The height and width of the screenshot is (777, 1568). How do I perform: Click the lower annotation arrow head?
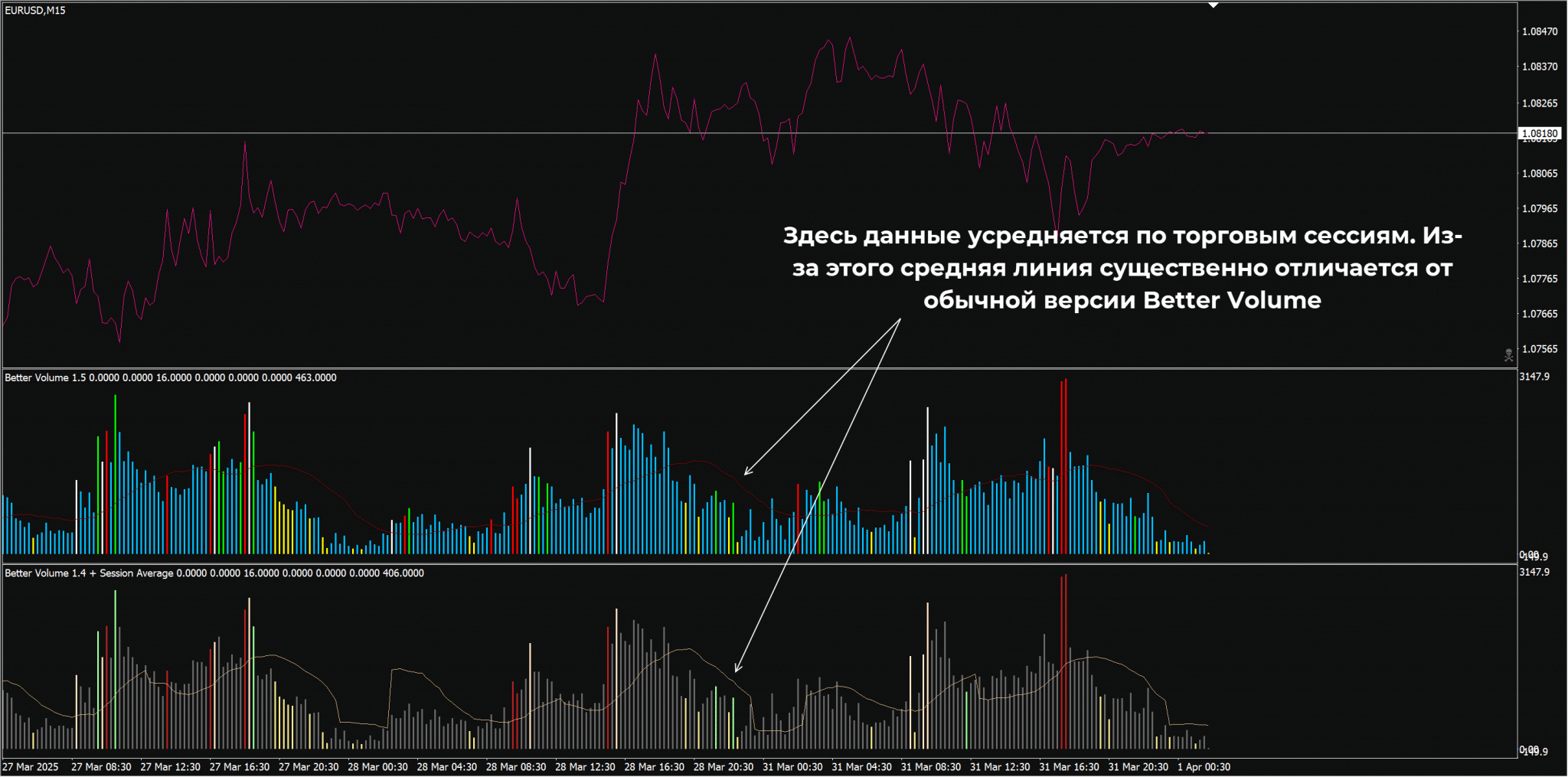pyautogui.click(x=737, y=669)
